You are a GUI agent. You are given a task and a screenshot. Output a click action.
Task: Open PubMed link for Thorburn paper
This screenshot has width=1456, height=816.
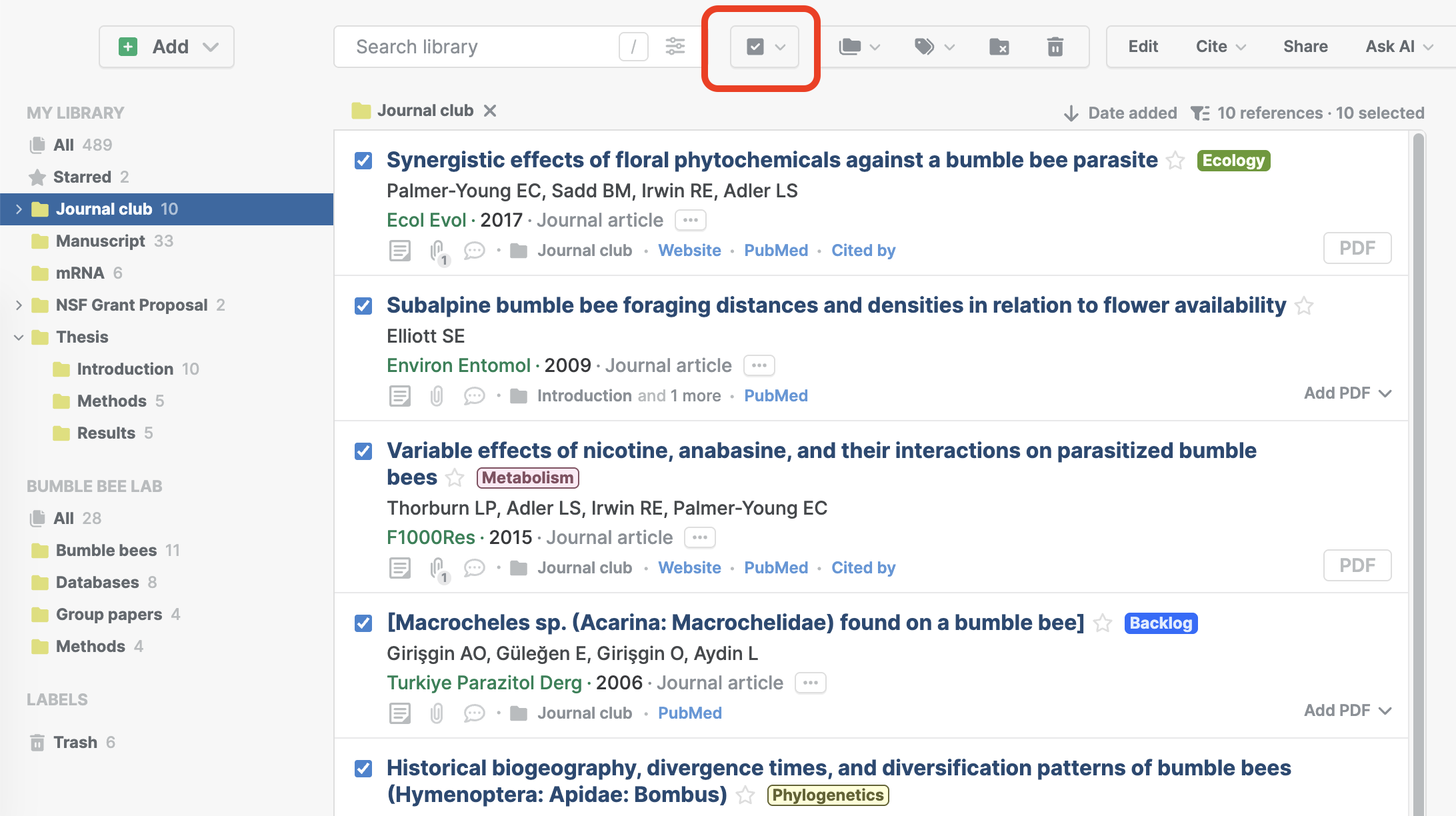pos(775,568)
